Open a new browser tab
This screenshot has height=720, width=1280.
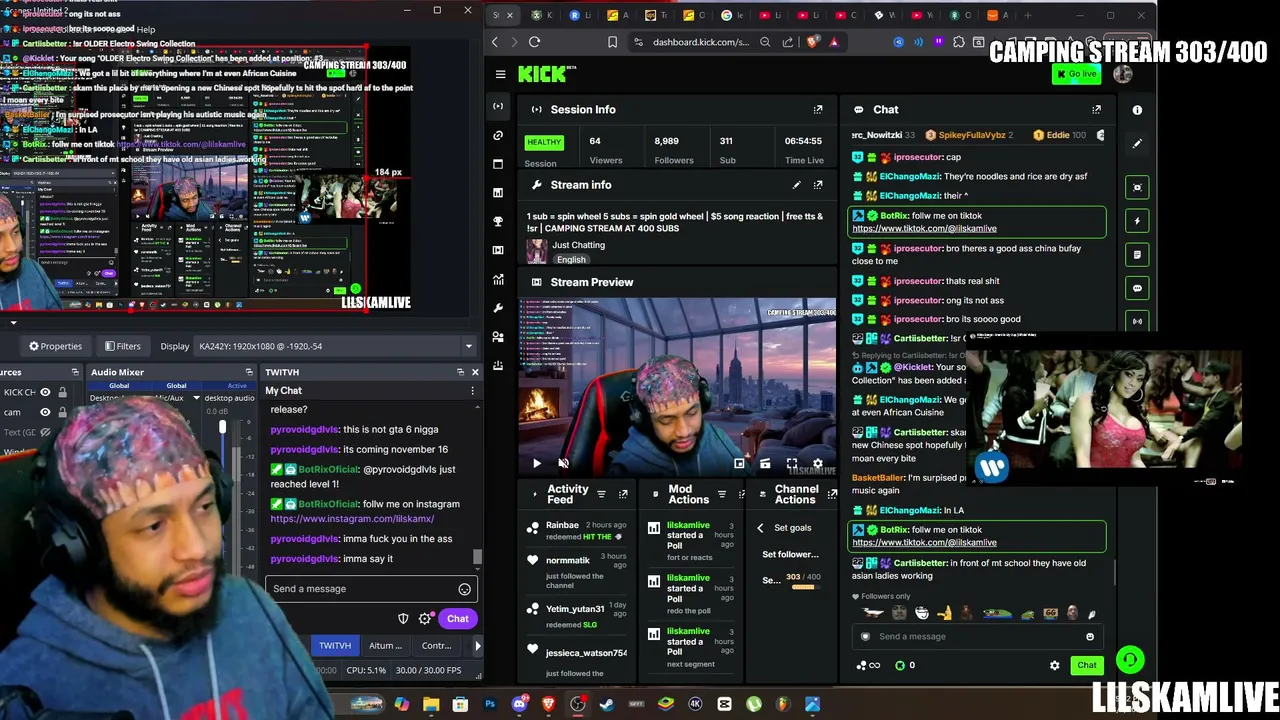[1027, 15]
